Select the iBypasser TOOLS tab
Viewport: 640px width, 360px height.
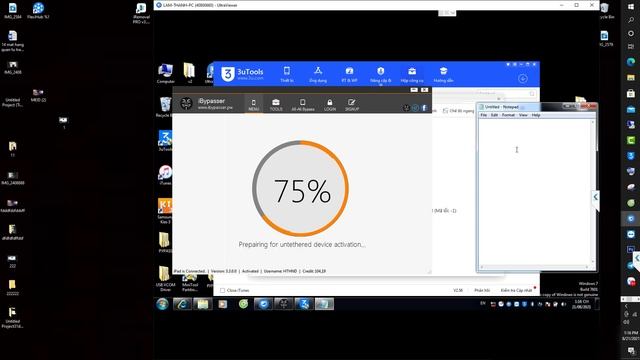(x=276, y=104)
